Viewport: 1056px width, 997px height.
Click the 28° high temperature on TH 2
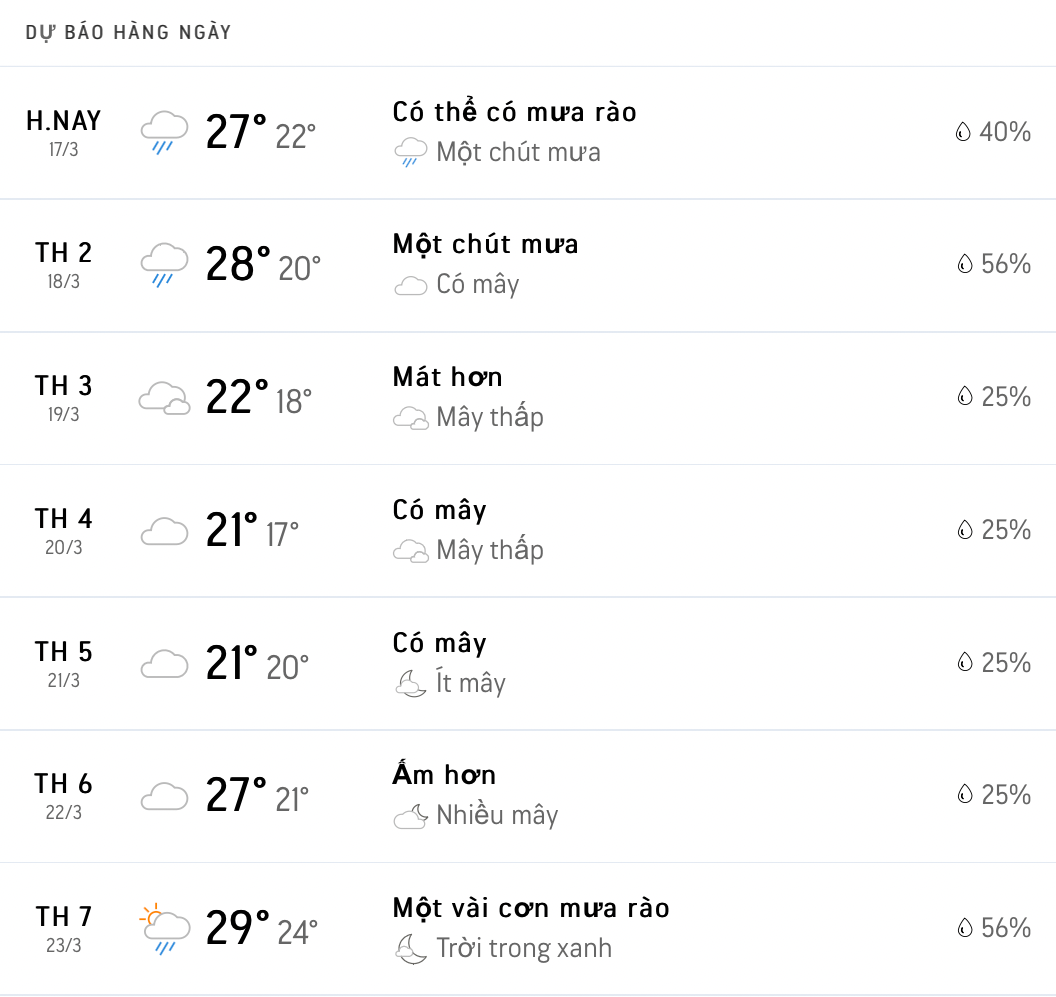(x=237, y=265)
